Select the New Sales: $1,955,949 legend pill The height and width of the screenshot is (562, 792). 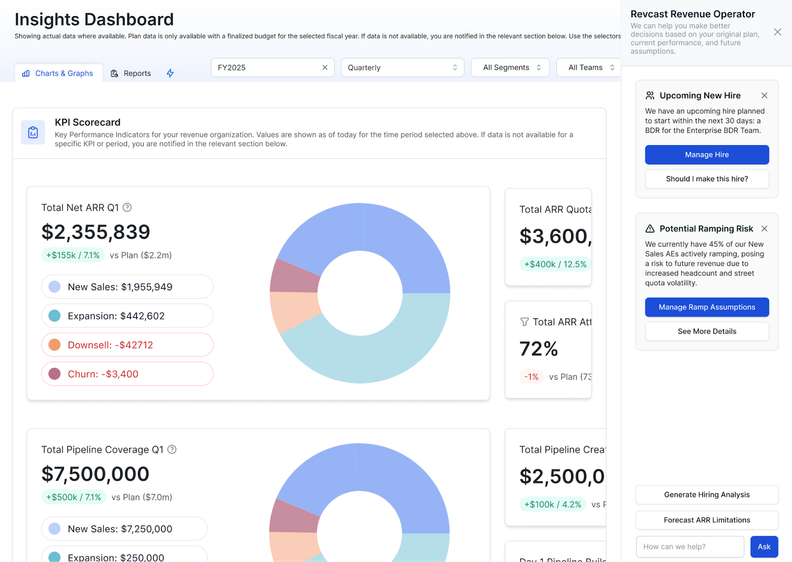(127, 287)
